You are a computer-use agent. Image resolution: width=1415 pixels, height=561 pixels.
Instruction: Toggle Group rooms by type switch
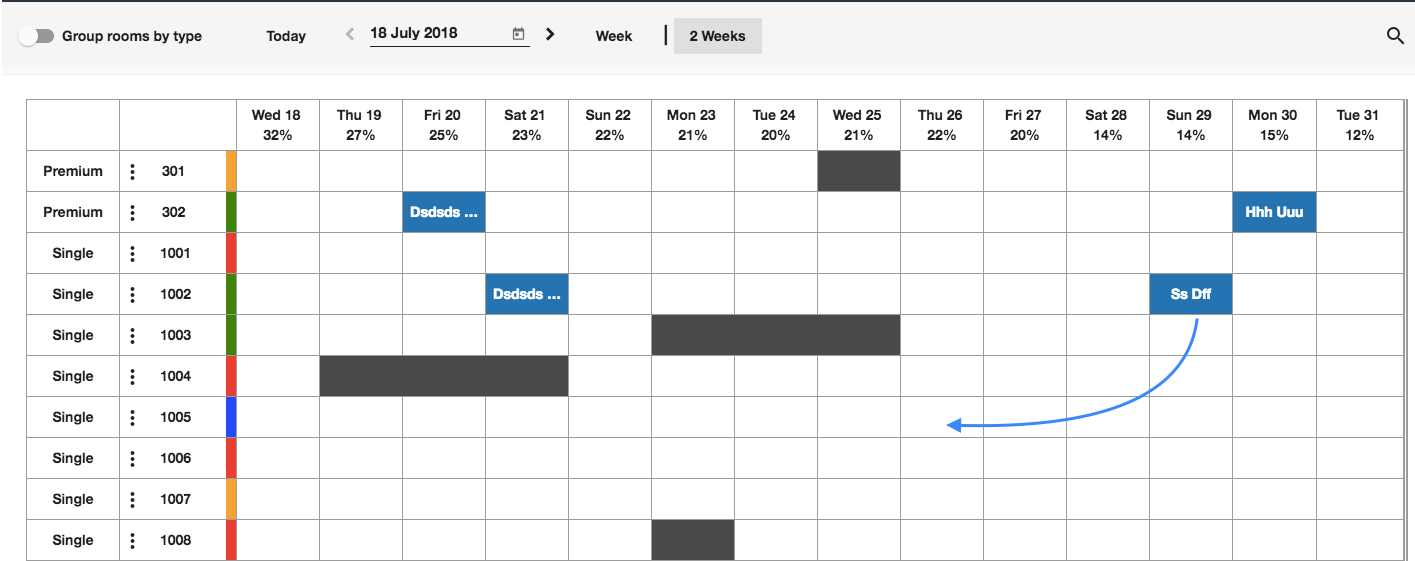(36, 36)
